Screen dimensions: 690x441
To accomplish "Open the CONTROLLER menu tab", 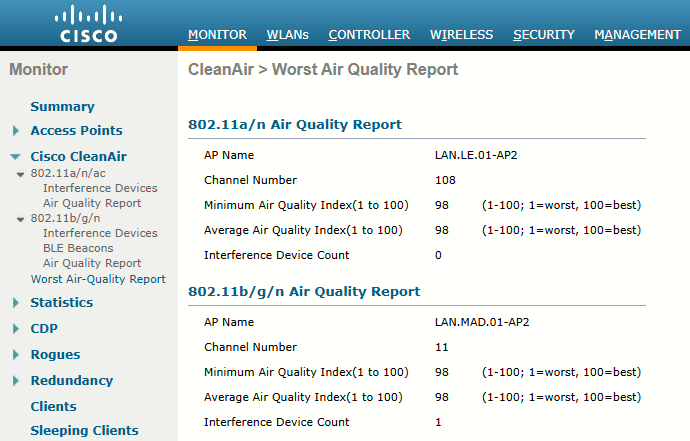I will (369, 35).
